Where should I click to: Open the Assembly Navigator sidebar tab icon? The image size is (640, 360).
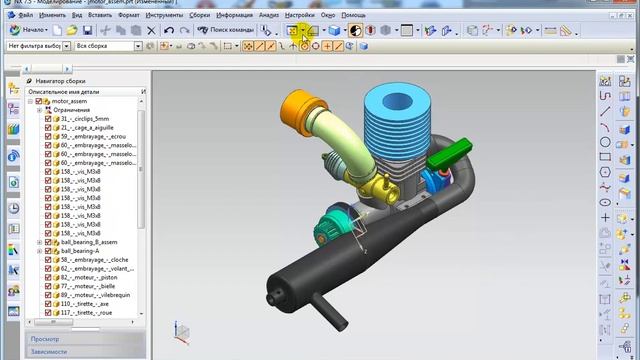pyautogui.click(x=13, y=89)
